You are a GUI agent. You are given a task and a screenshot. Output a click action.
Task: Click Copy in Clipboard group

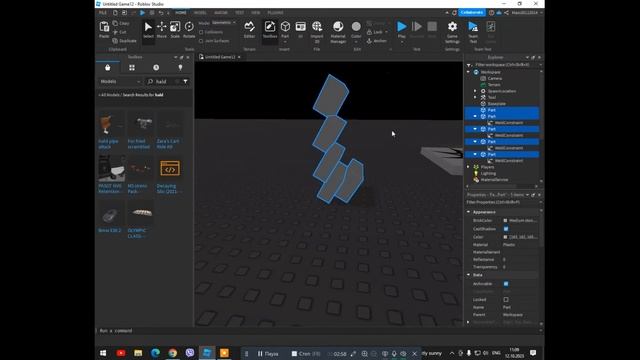[x=121, y=23]
